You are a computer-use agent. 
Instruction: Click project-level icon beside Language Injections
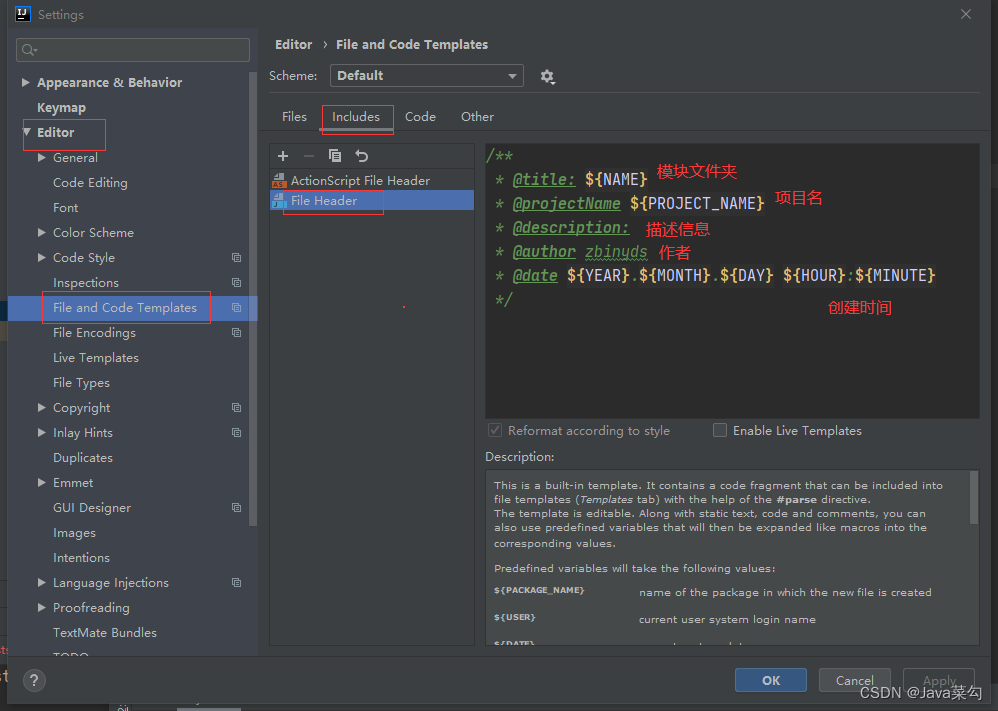pos(236,582)
